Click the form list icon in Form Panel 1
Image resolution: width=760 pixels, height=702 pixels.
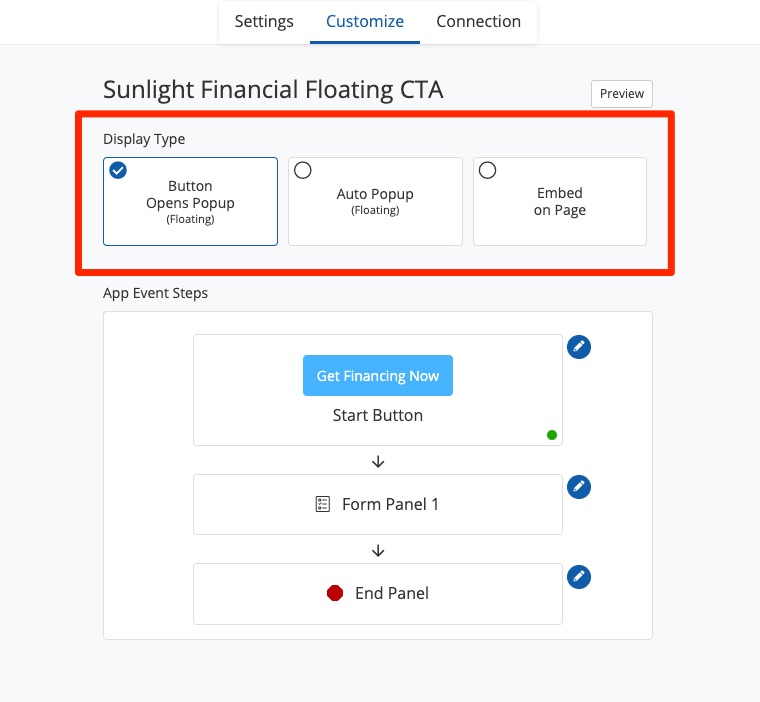click(x=322, y=504)
